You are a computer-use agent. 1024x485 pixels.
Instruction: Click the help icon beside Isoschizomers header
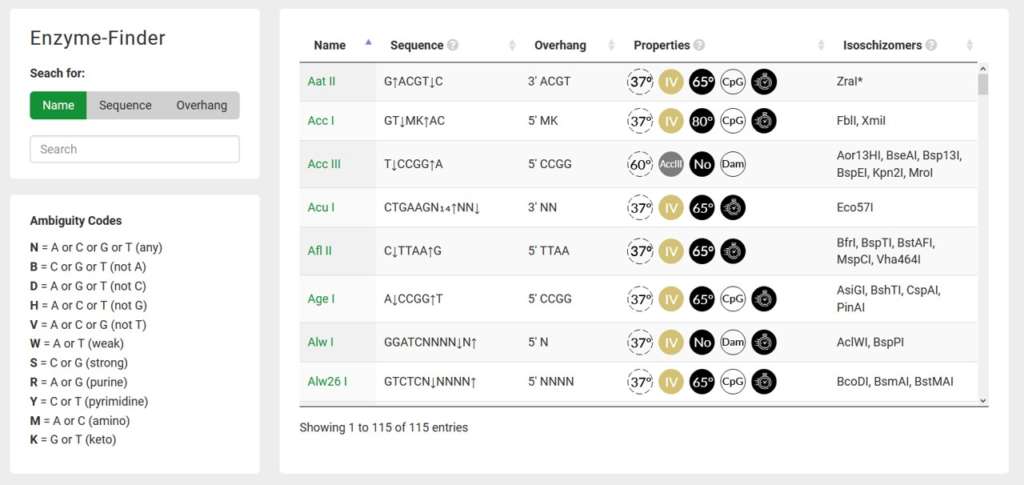click(x=931, y=45)
